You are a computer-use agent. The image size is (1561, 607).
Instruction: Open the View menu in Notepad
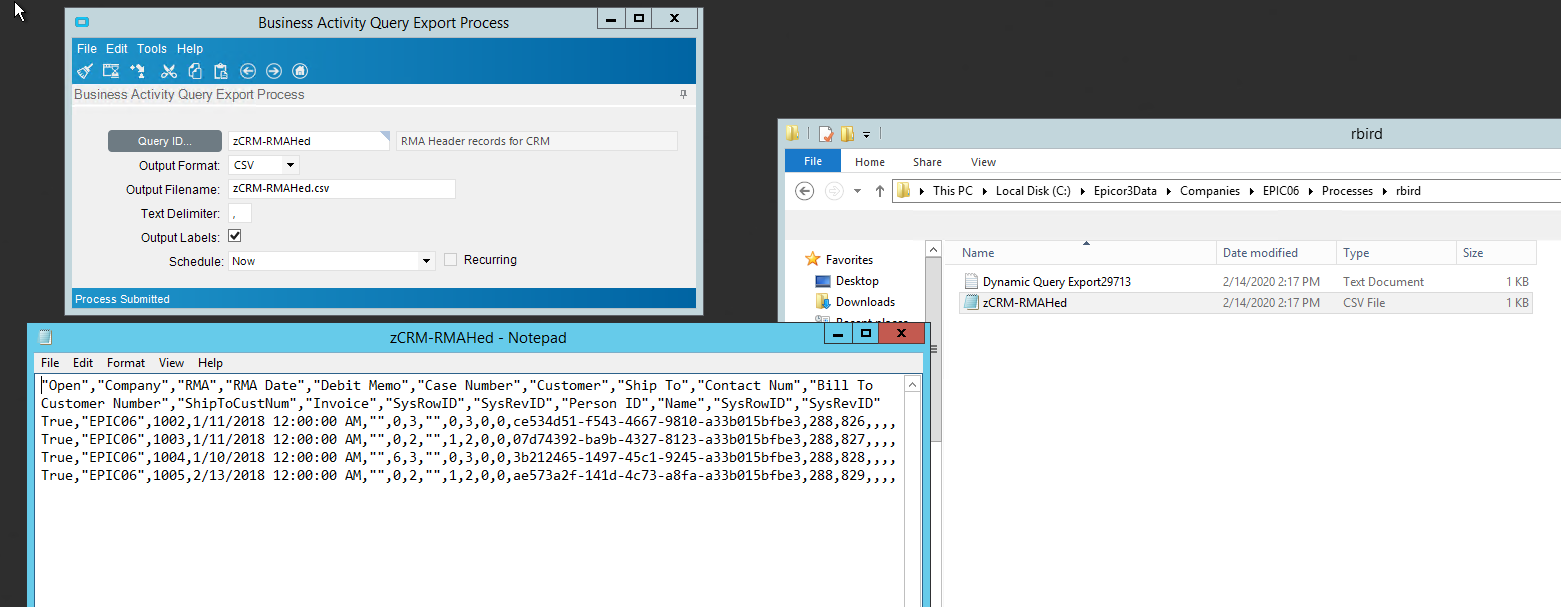click(x=171, y=363)
